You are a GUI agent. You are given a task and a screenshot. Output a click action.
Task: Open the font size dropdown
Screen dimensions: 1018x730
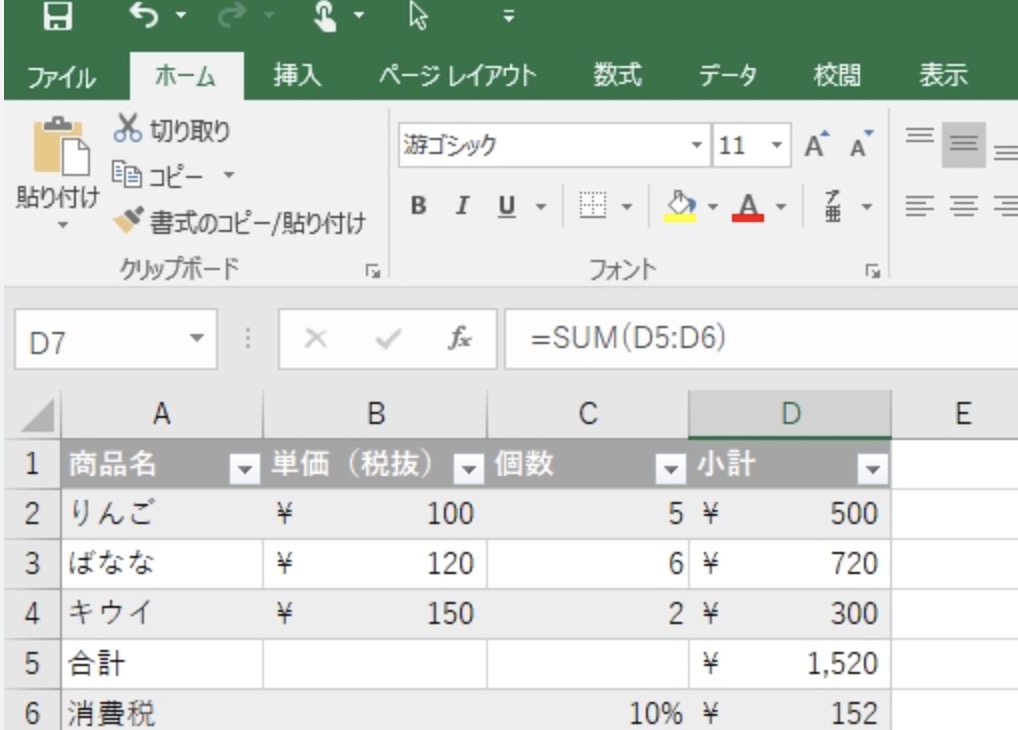[x=776, y=146]
